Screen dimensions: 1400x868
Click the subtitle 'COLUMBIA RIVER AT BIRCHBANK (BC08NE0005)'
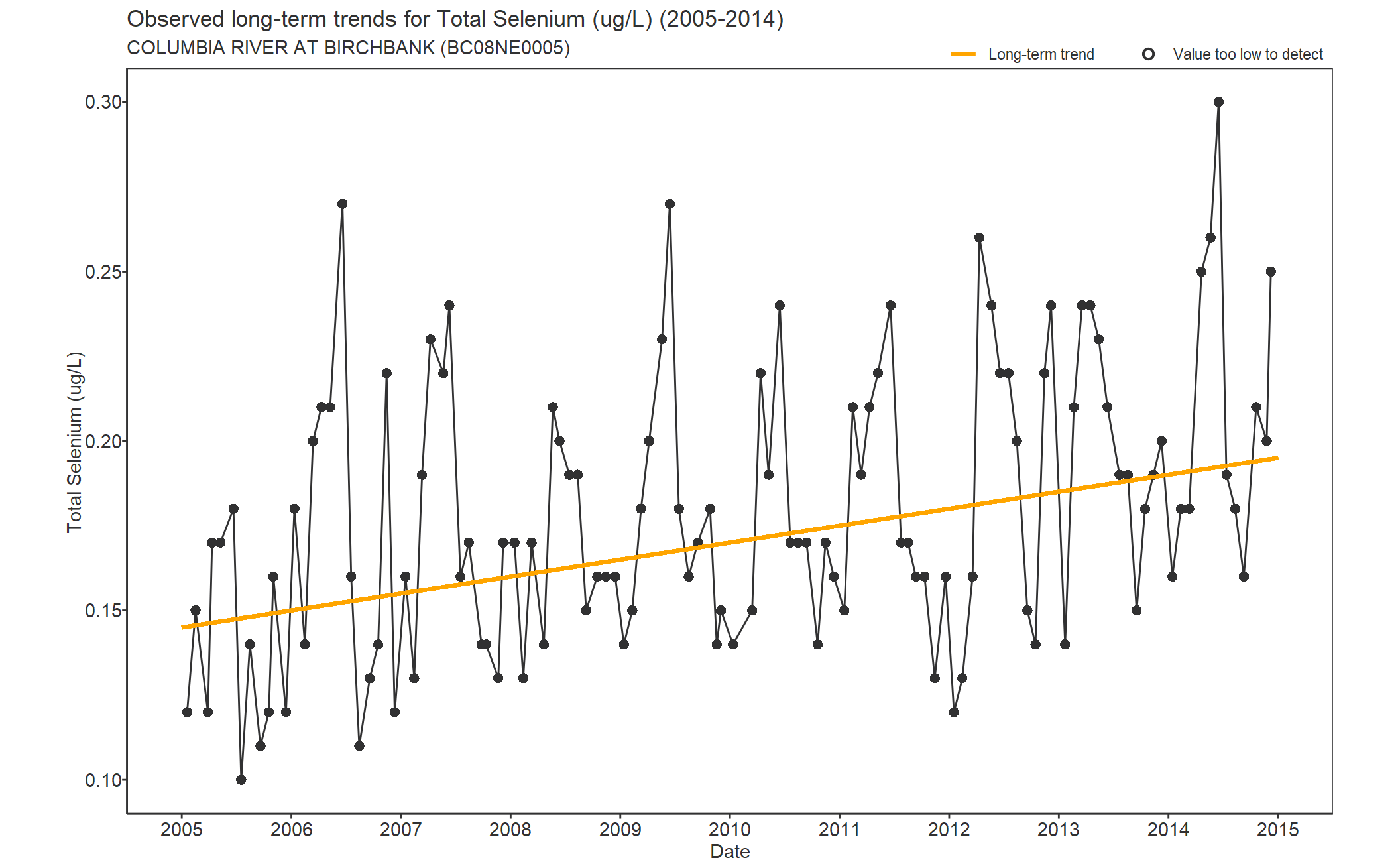[349, 48]
